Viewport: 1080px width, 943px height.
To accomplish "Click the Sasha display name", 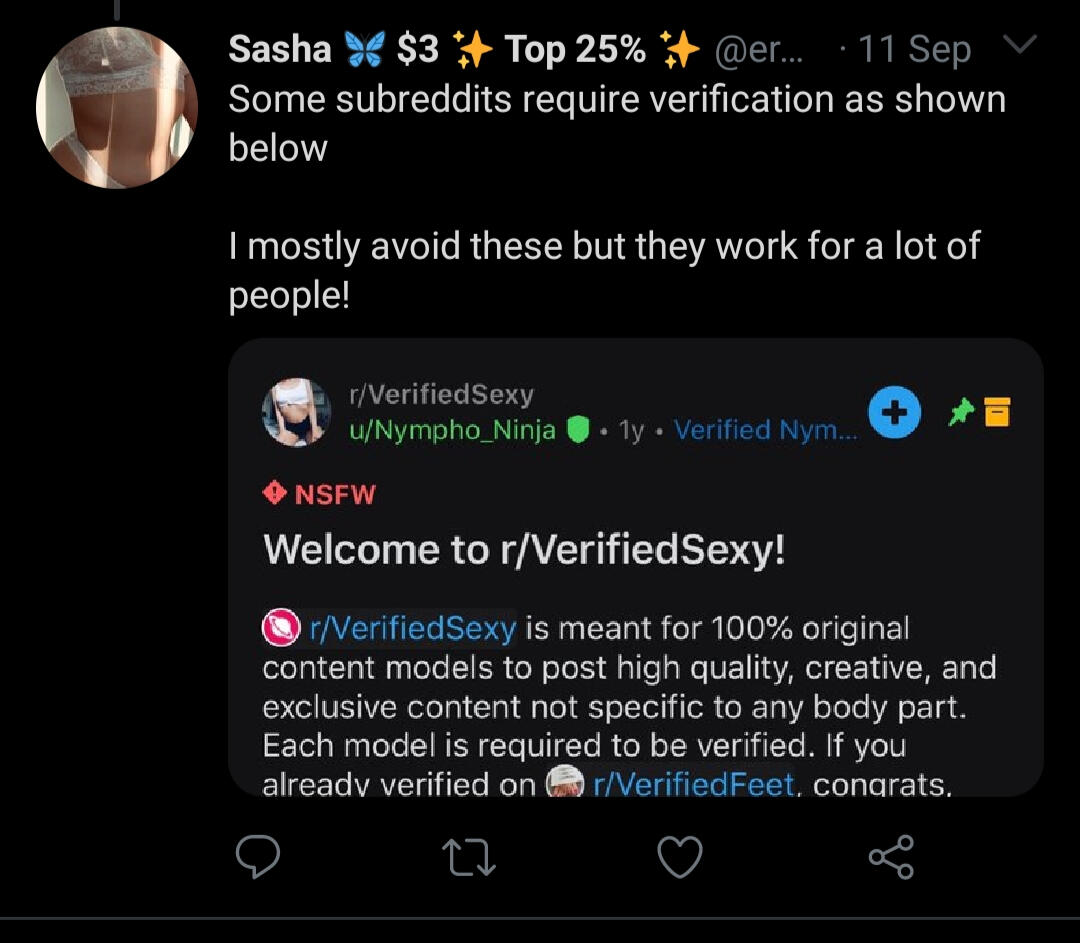I will click(279, 48).
